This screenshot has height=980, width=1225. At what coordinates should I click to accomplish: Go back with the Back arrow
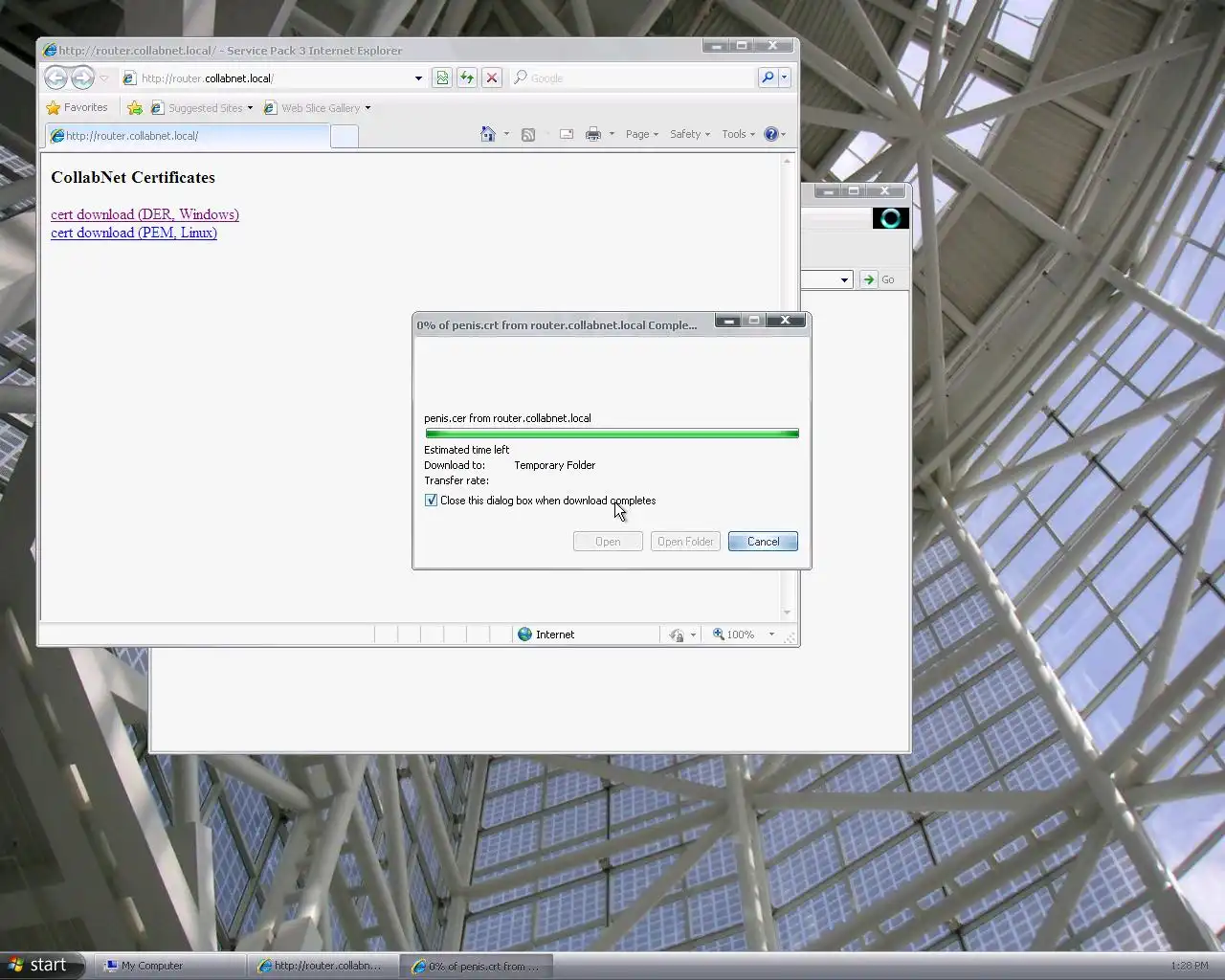pos(56,78)
